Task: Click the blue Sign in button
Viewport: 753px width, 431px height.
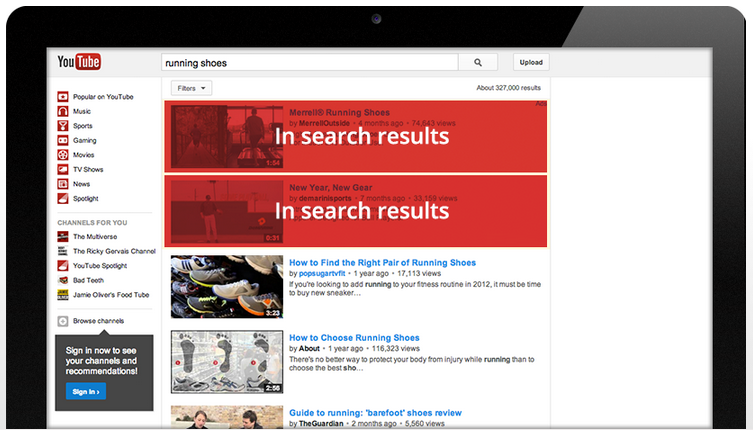Action: click(x=86, y=392)
